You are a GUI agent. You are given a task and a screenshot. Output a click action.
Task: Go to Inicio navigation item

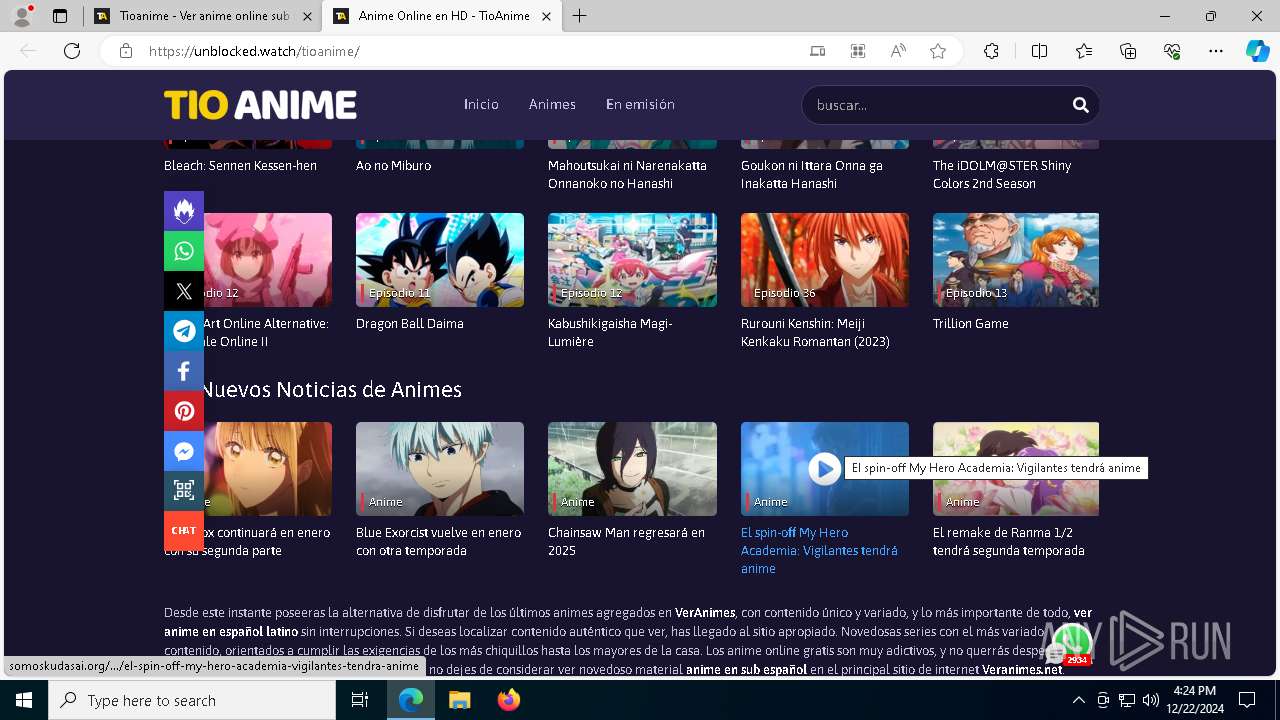[481, 105]
